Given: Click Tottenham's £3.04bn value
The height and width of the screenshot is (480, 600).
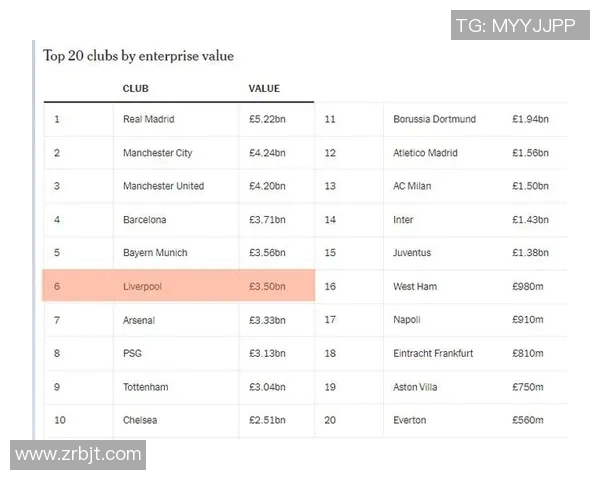Looking at the screenshot, I should pos(267,387).
